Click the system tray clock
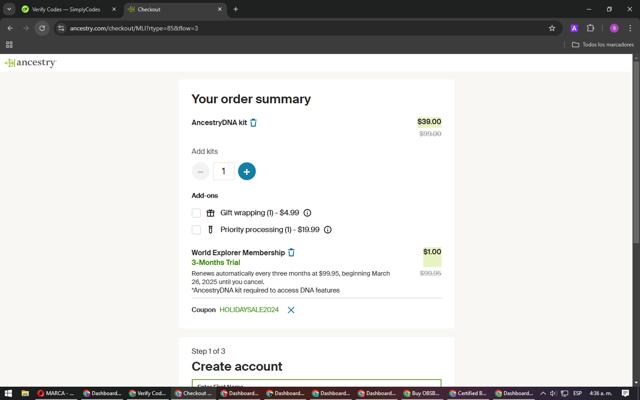The image size is (640, 400). (x=601, y=393)
